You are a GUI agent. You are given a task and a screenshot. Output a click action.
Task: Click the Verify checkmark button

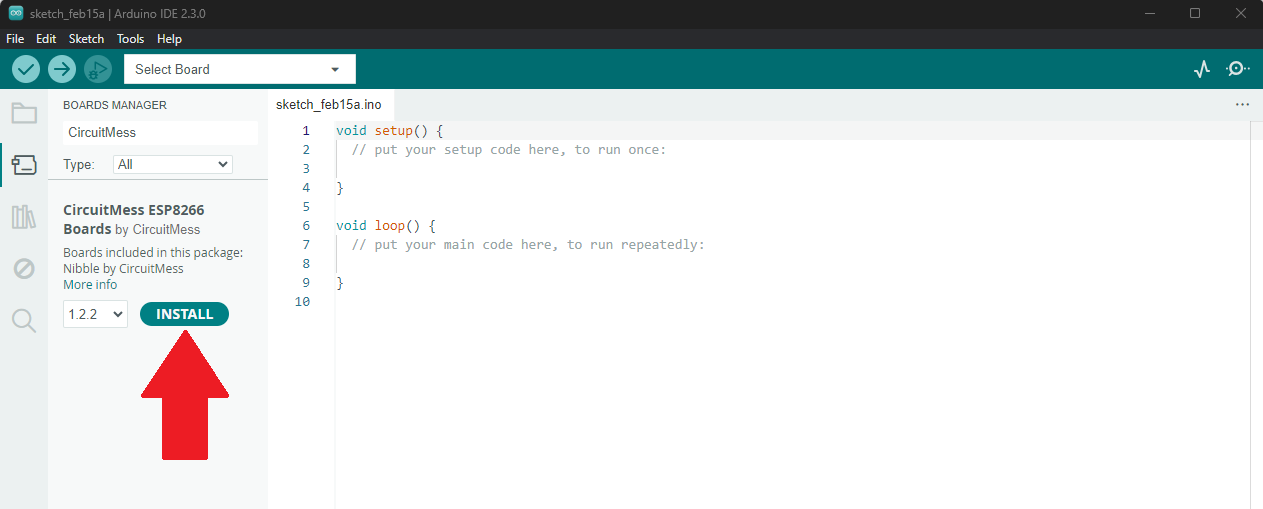pyautogui.click(x=26, y=69)
